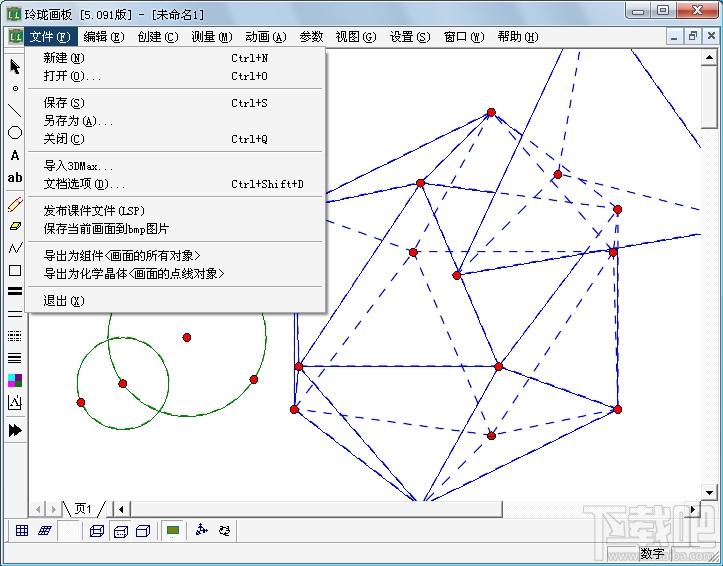Image resolution: width=723 pixels, height=566 pixels.
Task: Click the 3D axes move icon
Action: [201, 530]
